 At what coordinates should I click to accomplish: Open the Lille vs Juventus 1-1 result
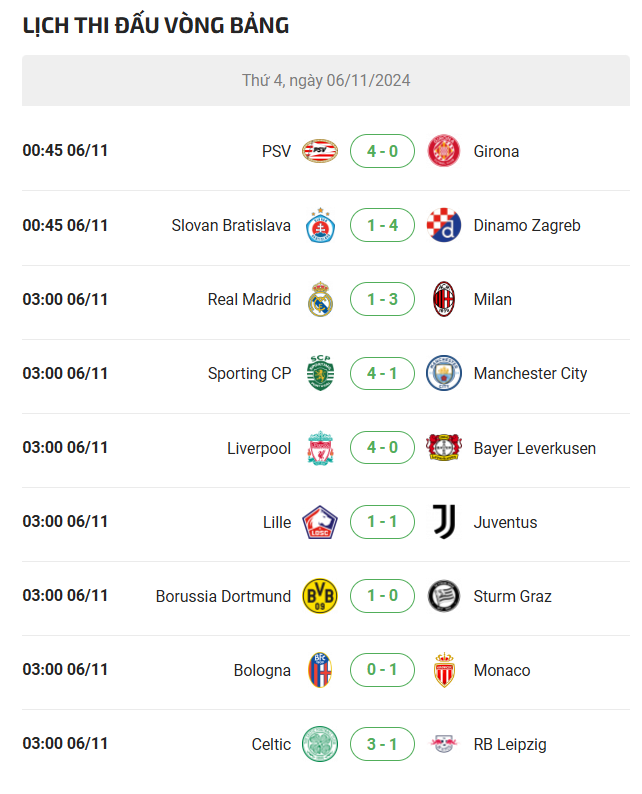382,522
